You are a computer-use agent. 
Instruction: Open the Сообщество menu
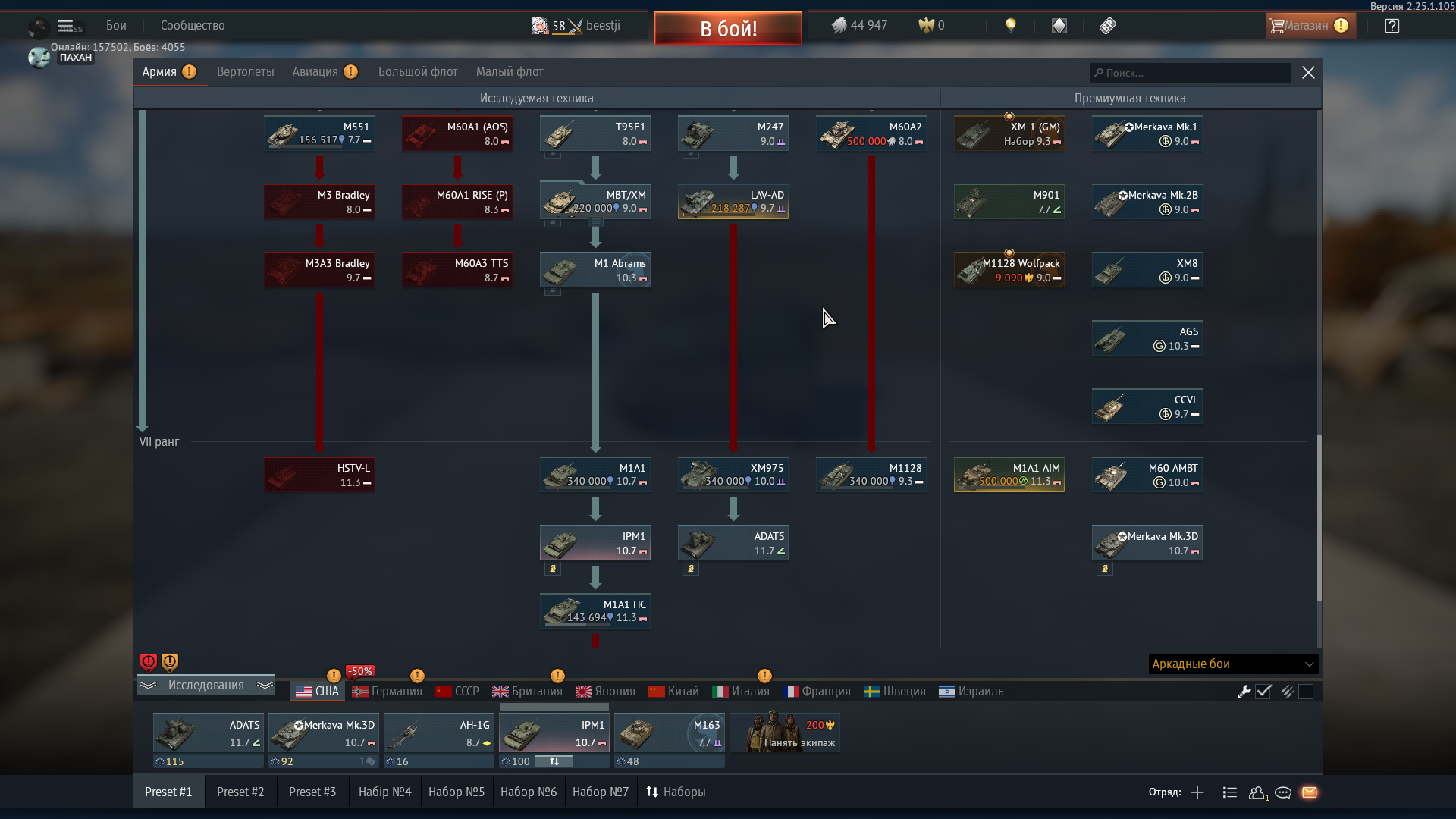[x=193, y=26]
